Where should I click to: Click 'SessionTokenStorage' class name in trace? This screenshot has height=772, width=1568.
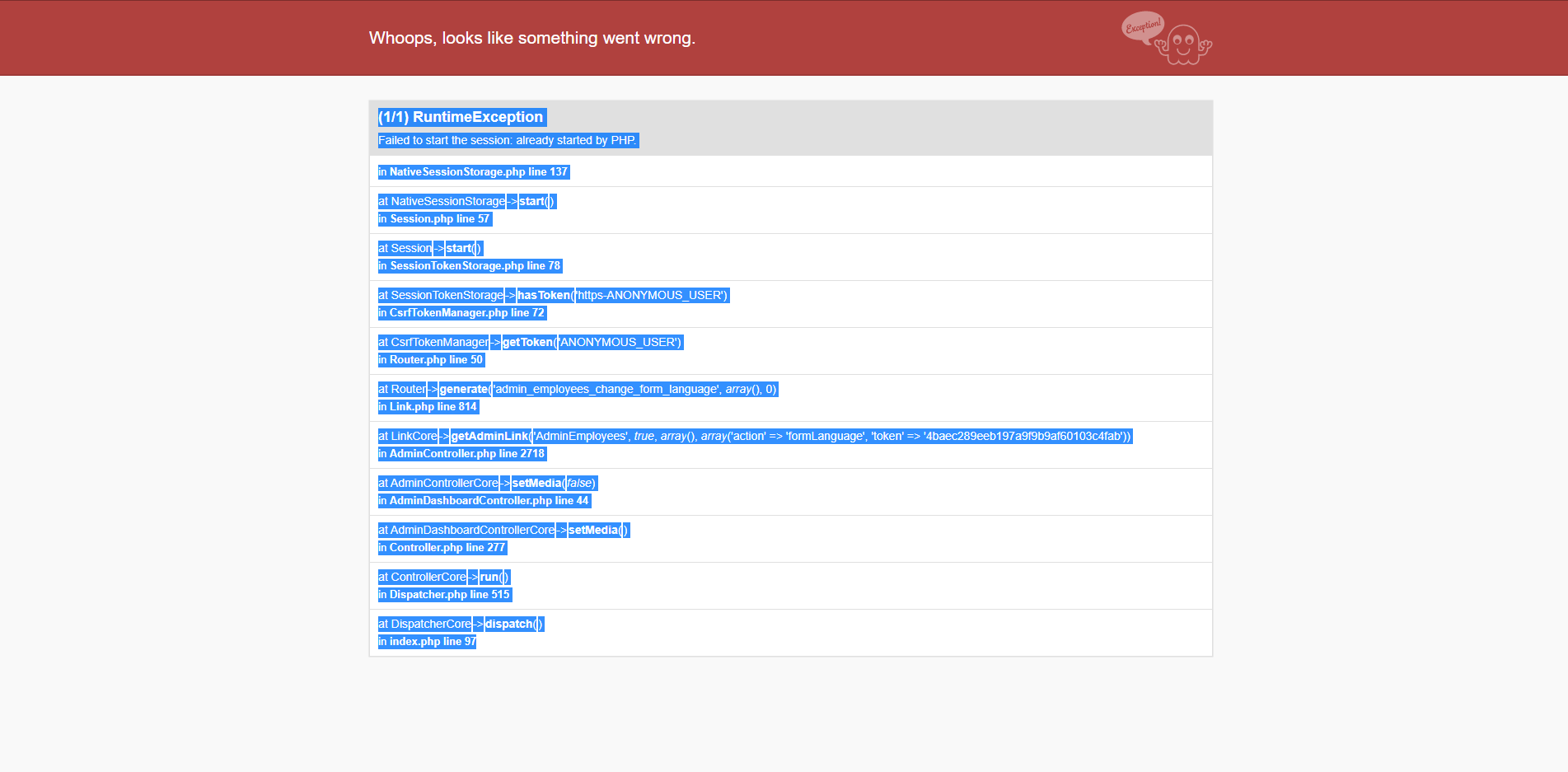[x=447, y=295]
